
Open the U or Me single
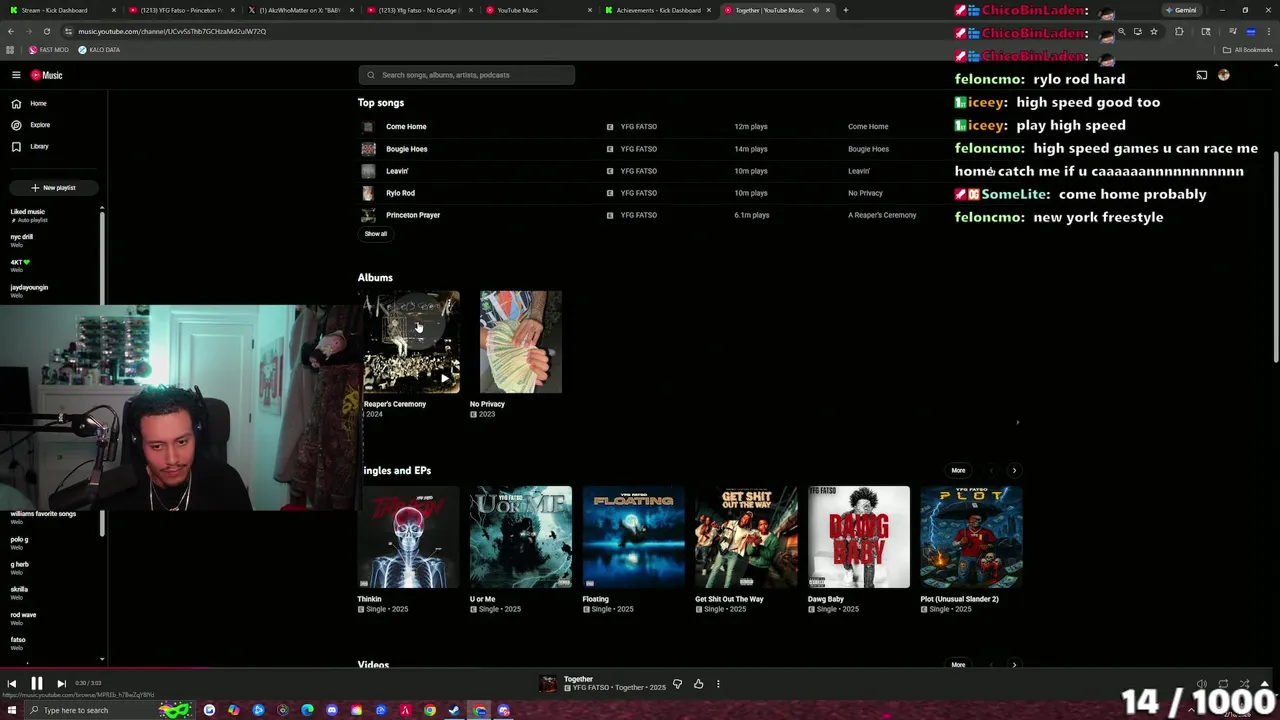point(521,537)
